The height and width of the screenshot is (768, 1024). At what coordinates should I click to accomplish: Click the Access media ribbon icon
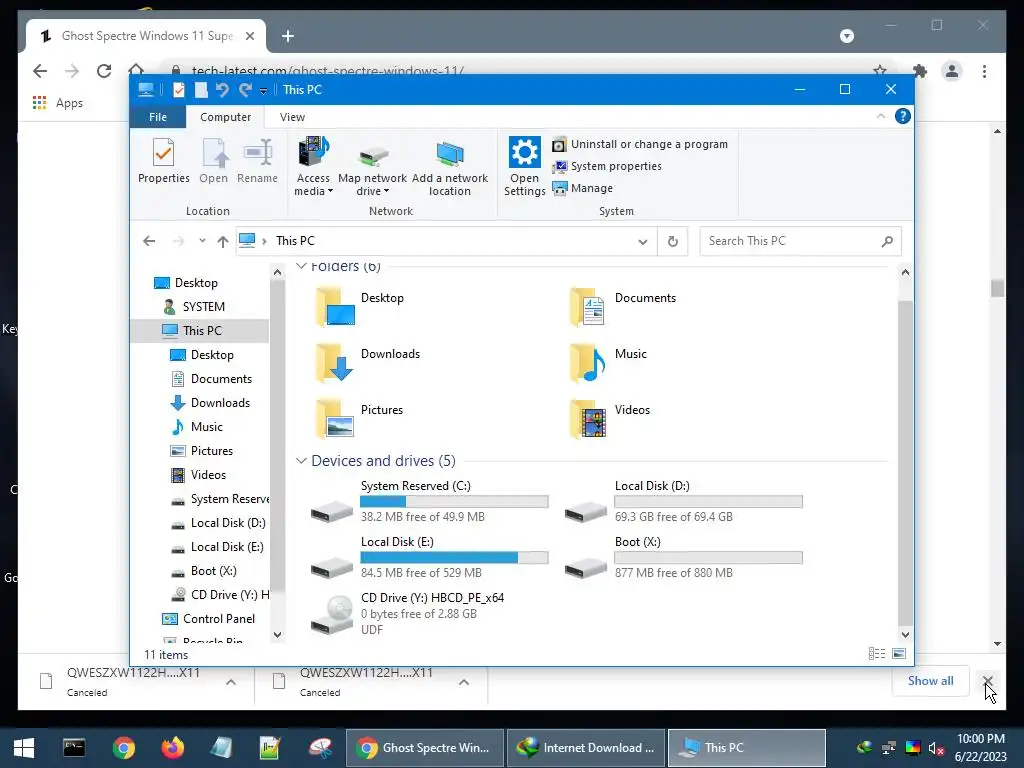[313, 166]
